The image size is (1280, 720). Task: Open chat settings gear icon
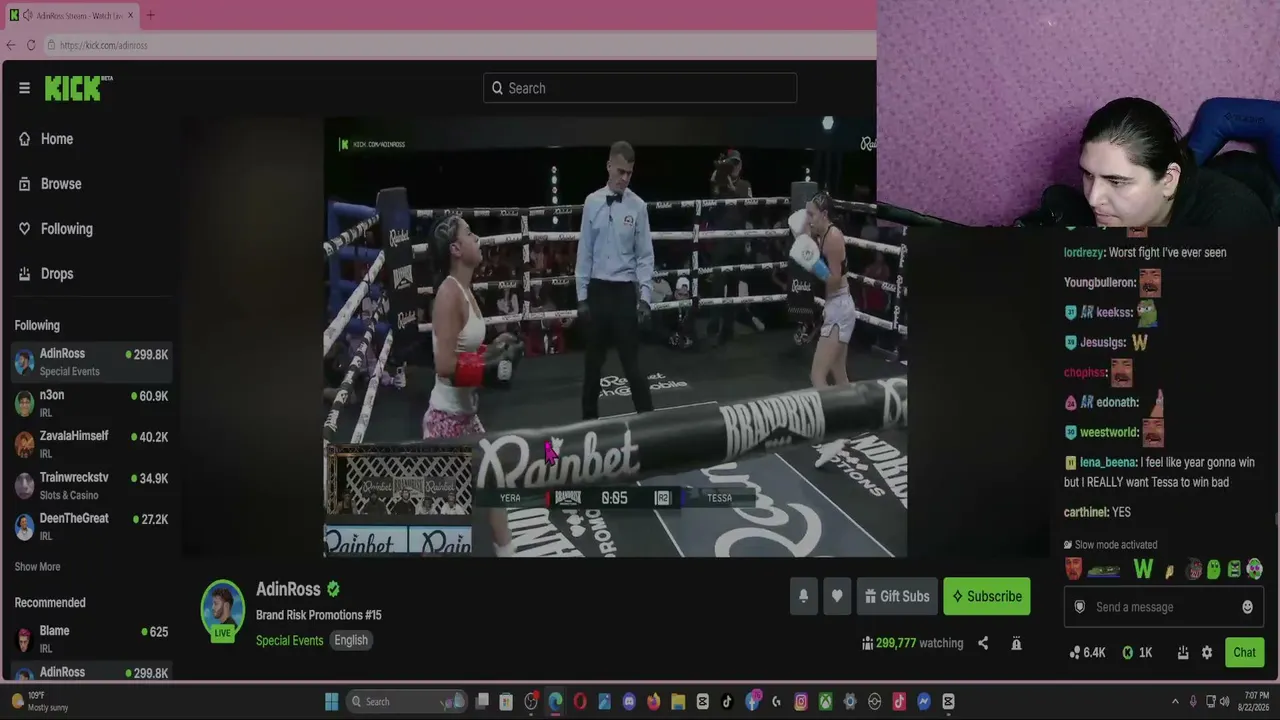click(1207, 652)
